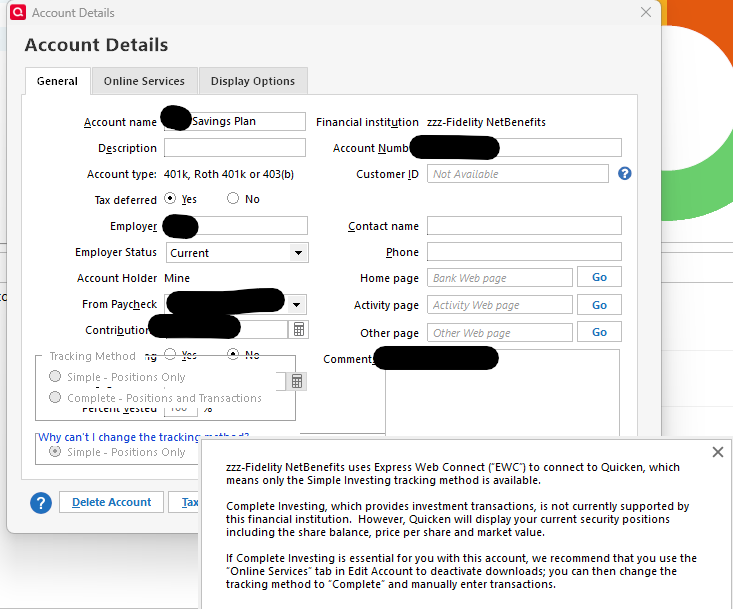
Task: Choose Simple - Positions Only in Tracking Method
Action: point(55,376)
